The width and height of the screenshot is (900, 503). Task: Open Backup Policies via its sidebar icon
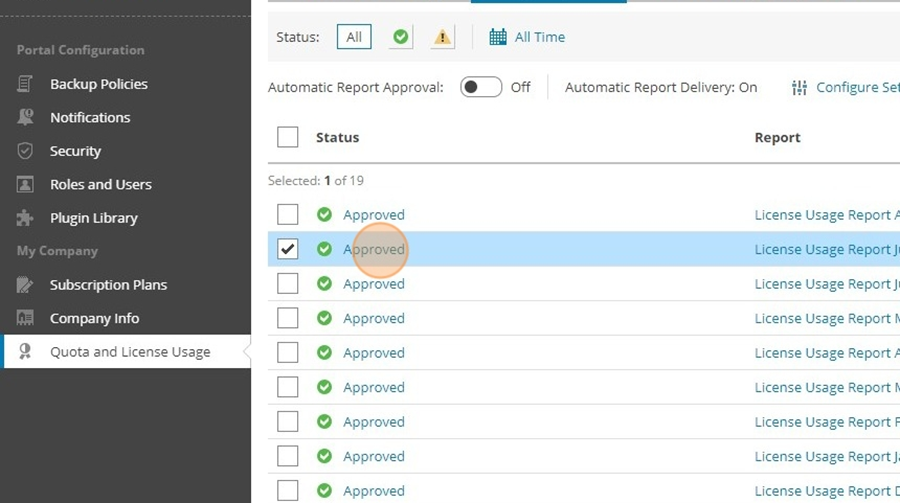click(x=25, y=84)
